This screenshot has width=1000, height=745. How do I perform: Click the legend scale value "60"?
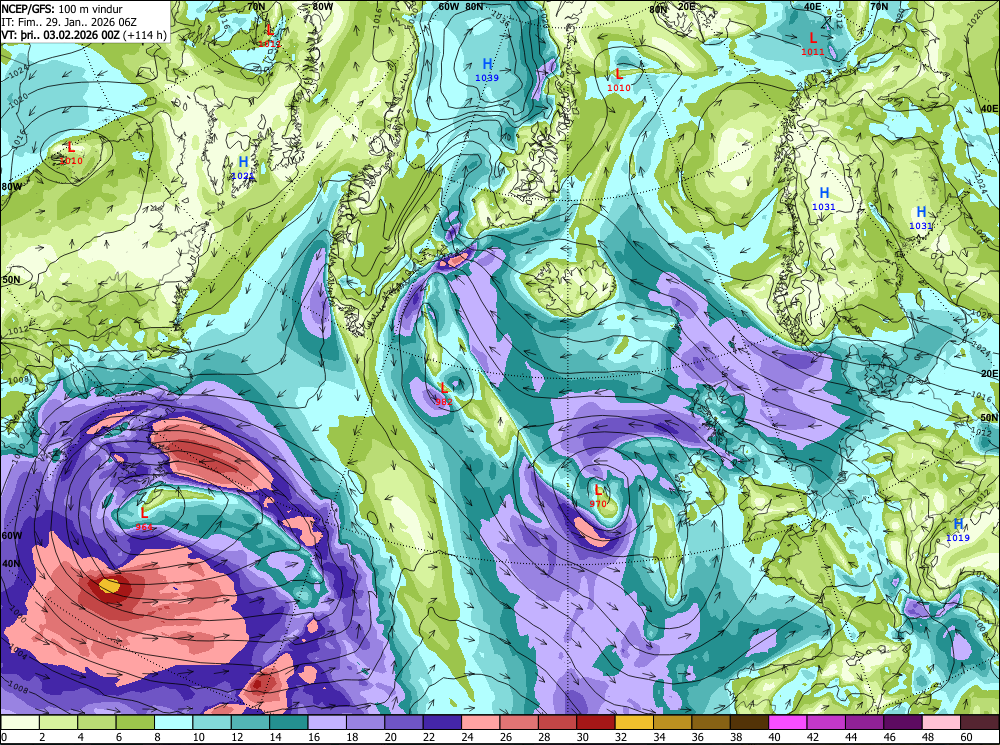(x=966, y=737)
